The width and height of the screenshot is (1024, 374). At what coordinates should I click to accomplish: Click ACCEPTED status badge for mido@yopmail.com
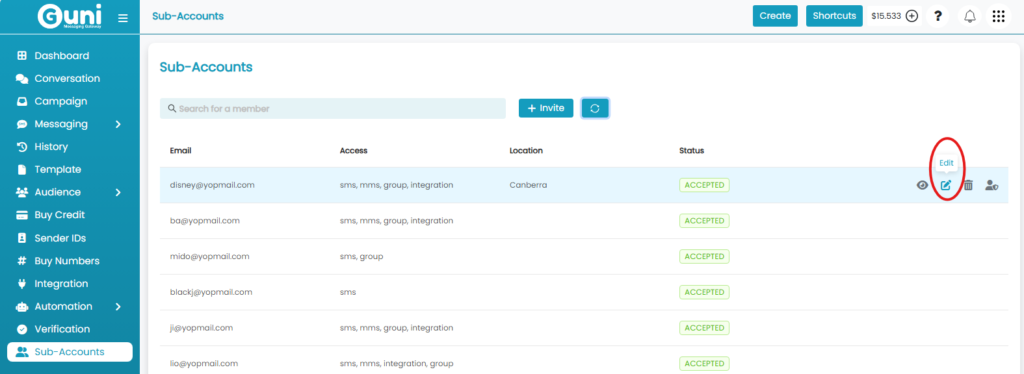click(704, 257)
